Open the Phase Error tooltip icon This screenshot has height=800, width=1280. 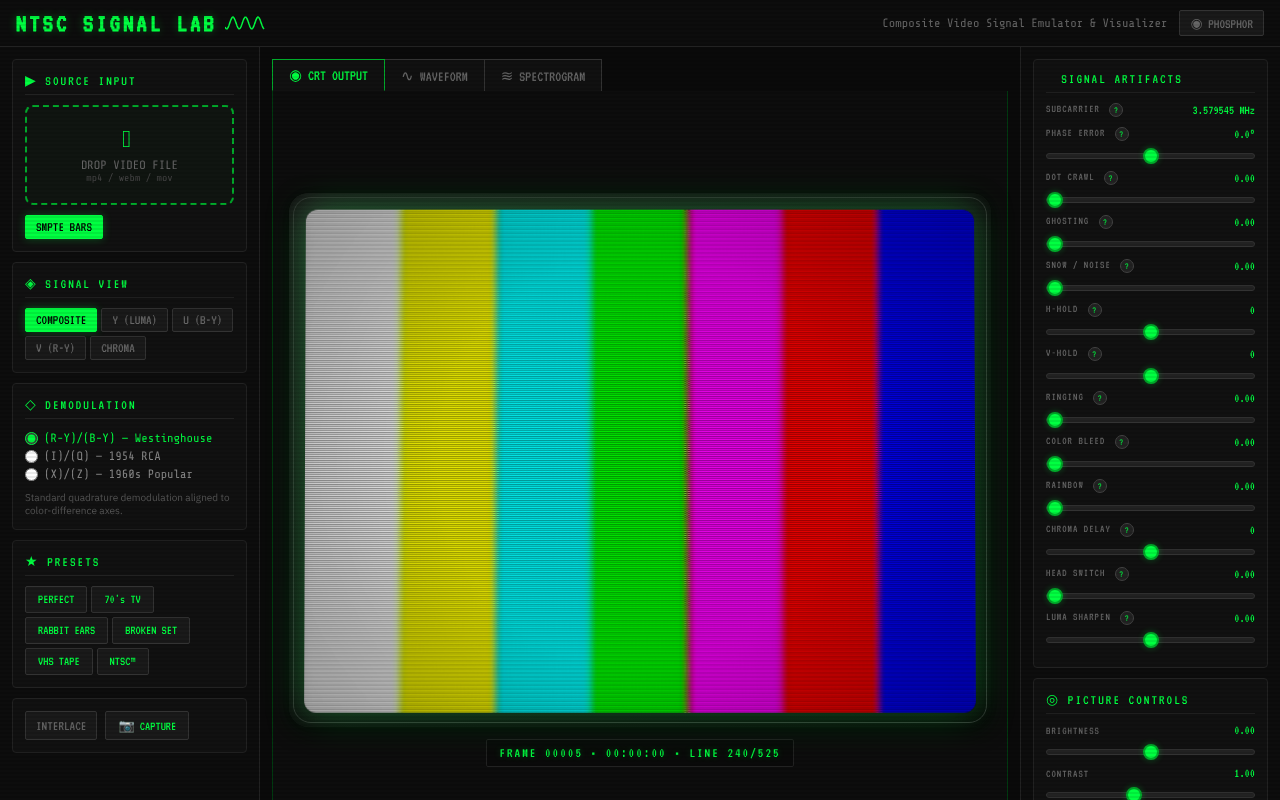1121,133
